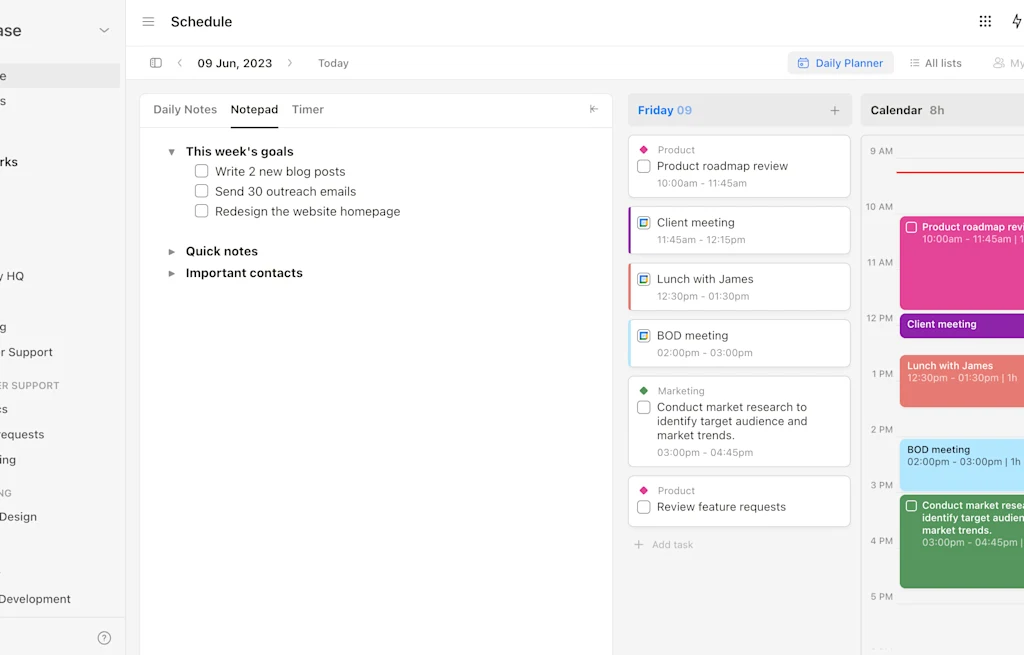The width and height of the screenshot is (1024, 655).
Task: Click the lightning bolt icon
Action: point(1017,22)
